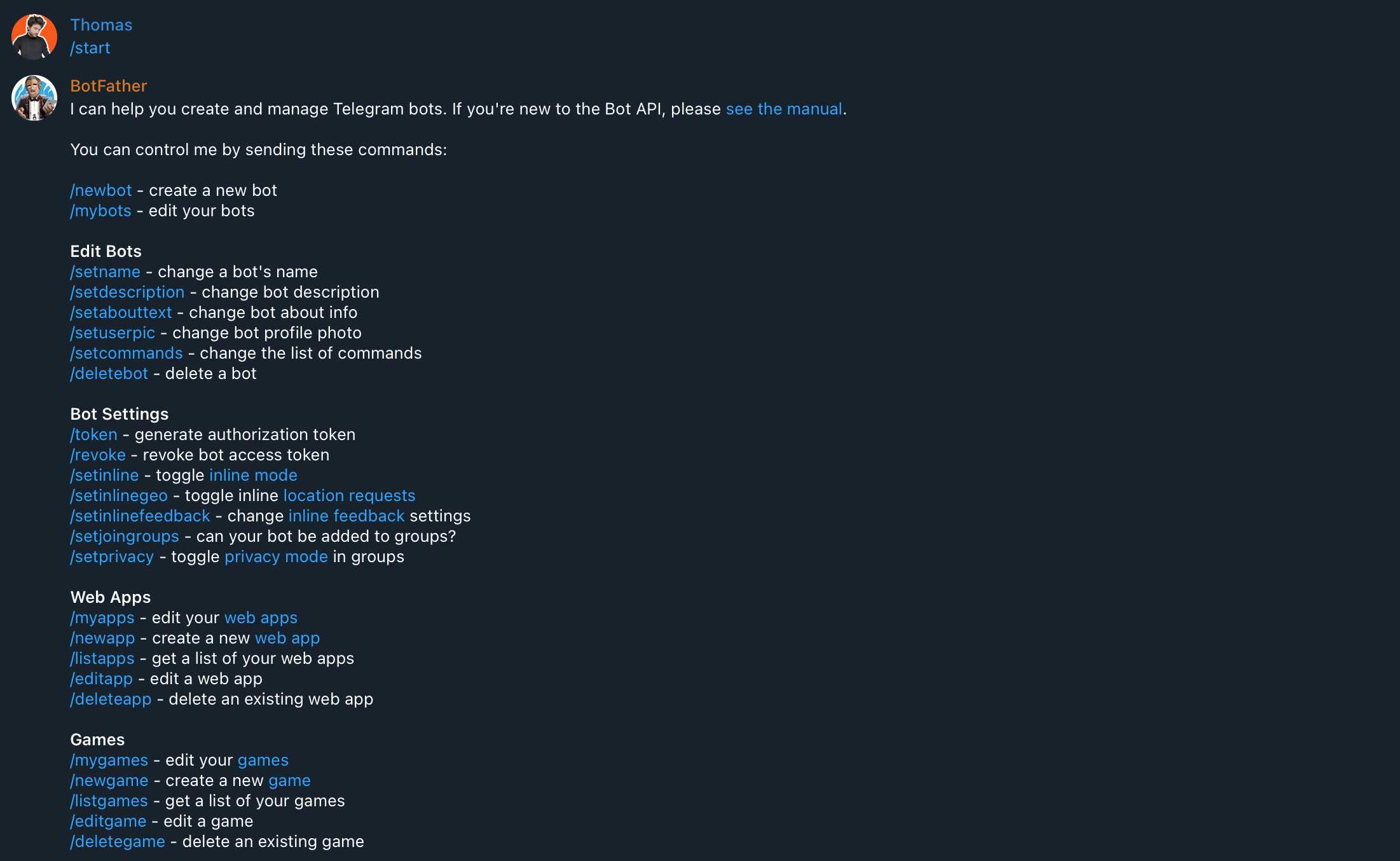1400x861 pixels.
Task: Click /revoke to revoke access token
Action: (x=97, y=455)
